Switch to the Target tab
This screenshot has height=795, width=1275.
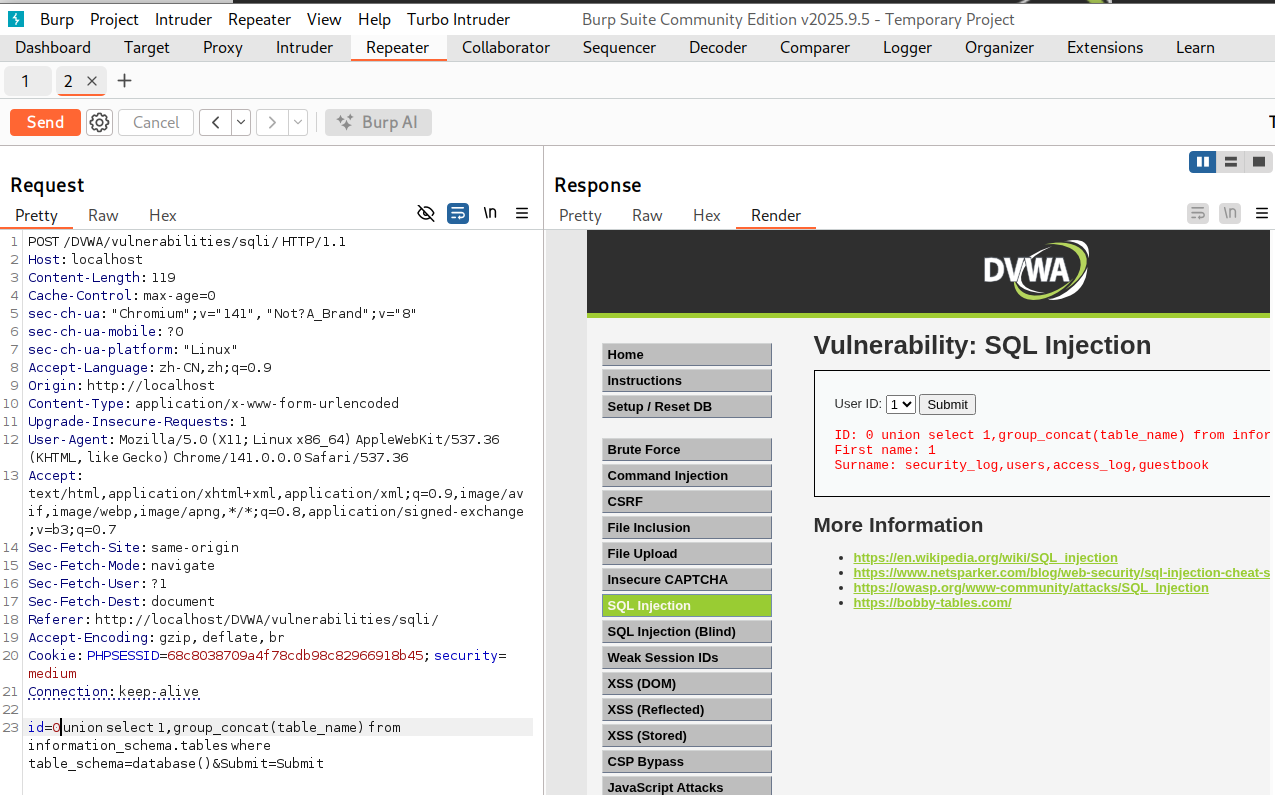pyautogui.click(x=147, y=47)
